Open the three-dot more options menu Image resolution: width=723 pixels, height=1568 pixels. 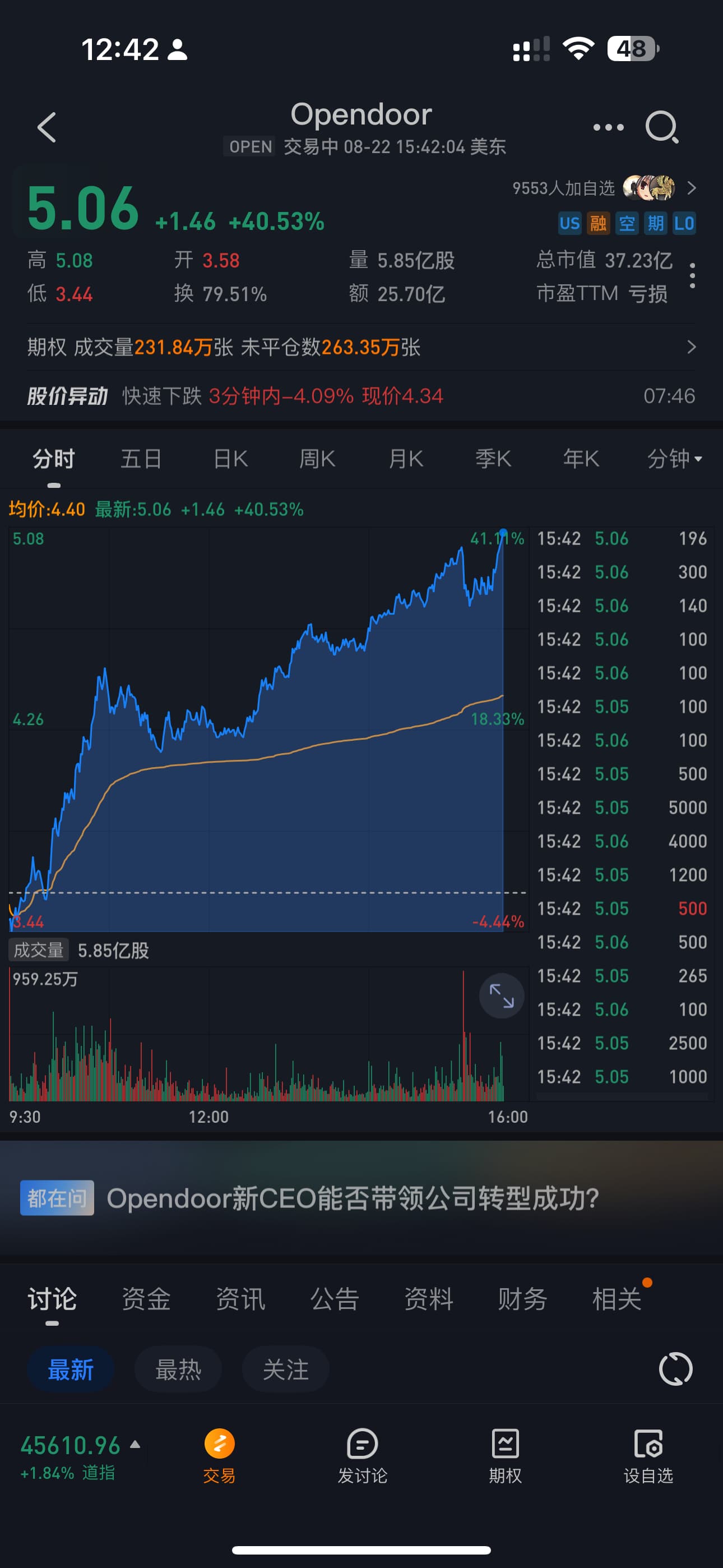pos(608,127)
